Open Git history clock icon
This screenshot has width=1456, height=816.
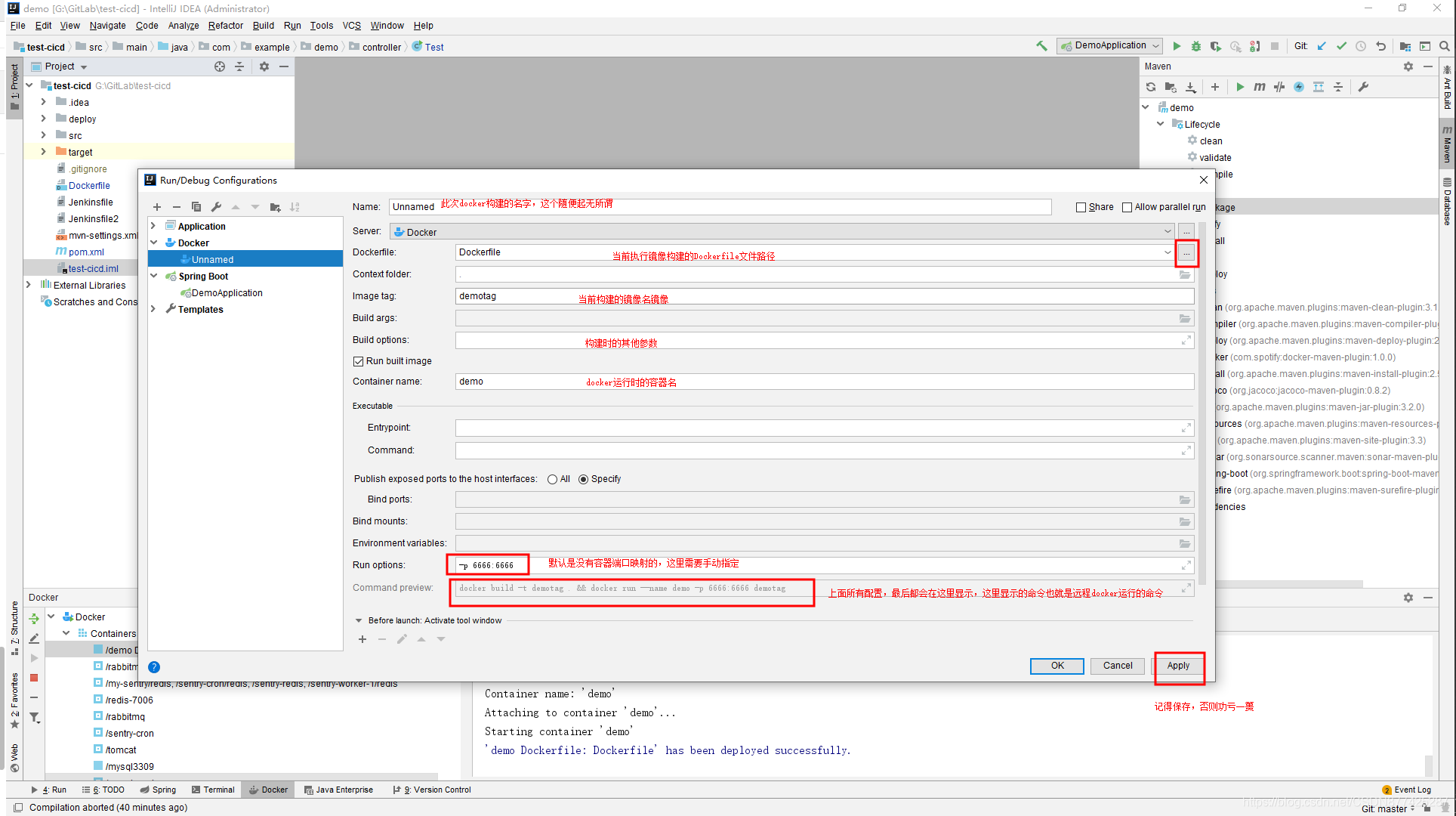coord(1361,46)
